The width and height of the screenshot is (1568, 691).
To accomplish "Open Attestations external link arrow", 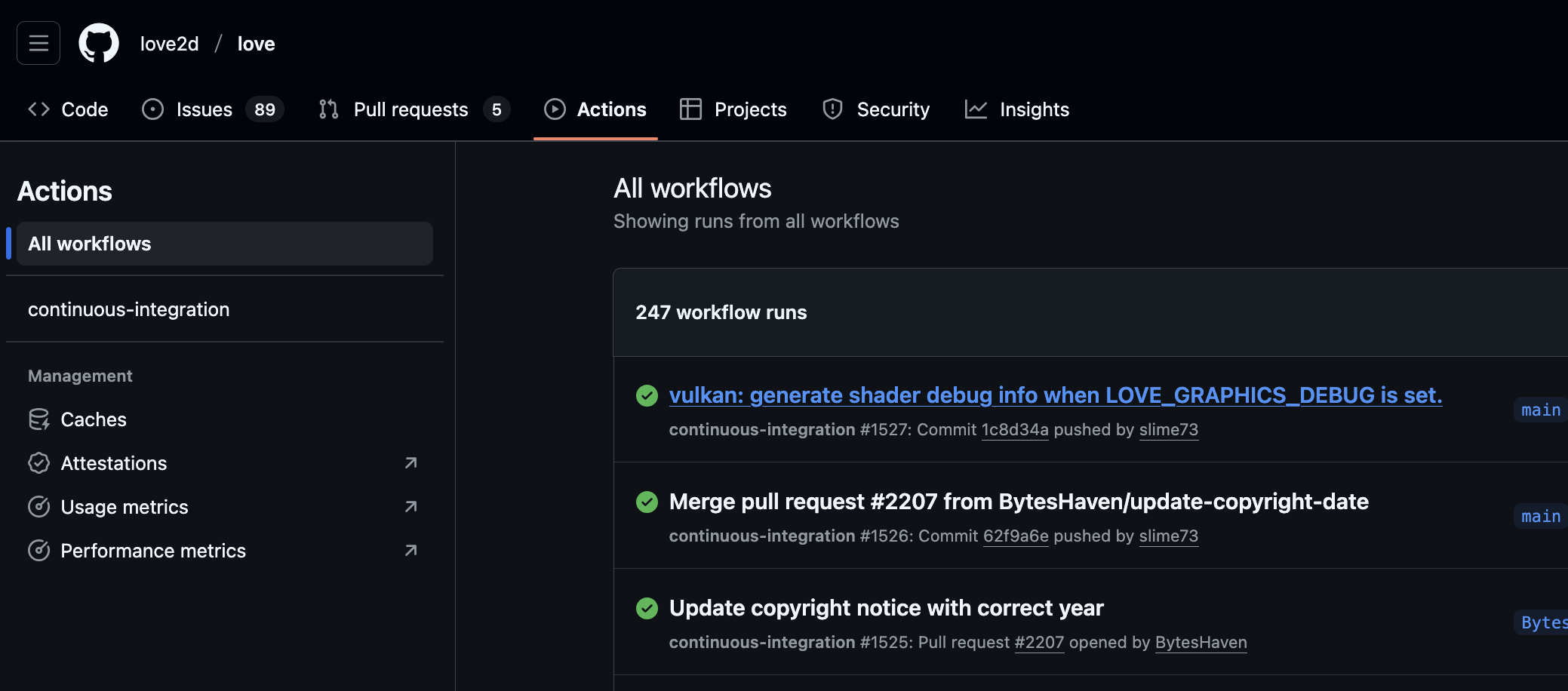I will [410, 463].
